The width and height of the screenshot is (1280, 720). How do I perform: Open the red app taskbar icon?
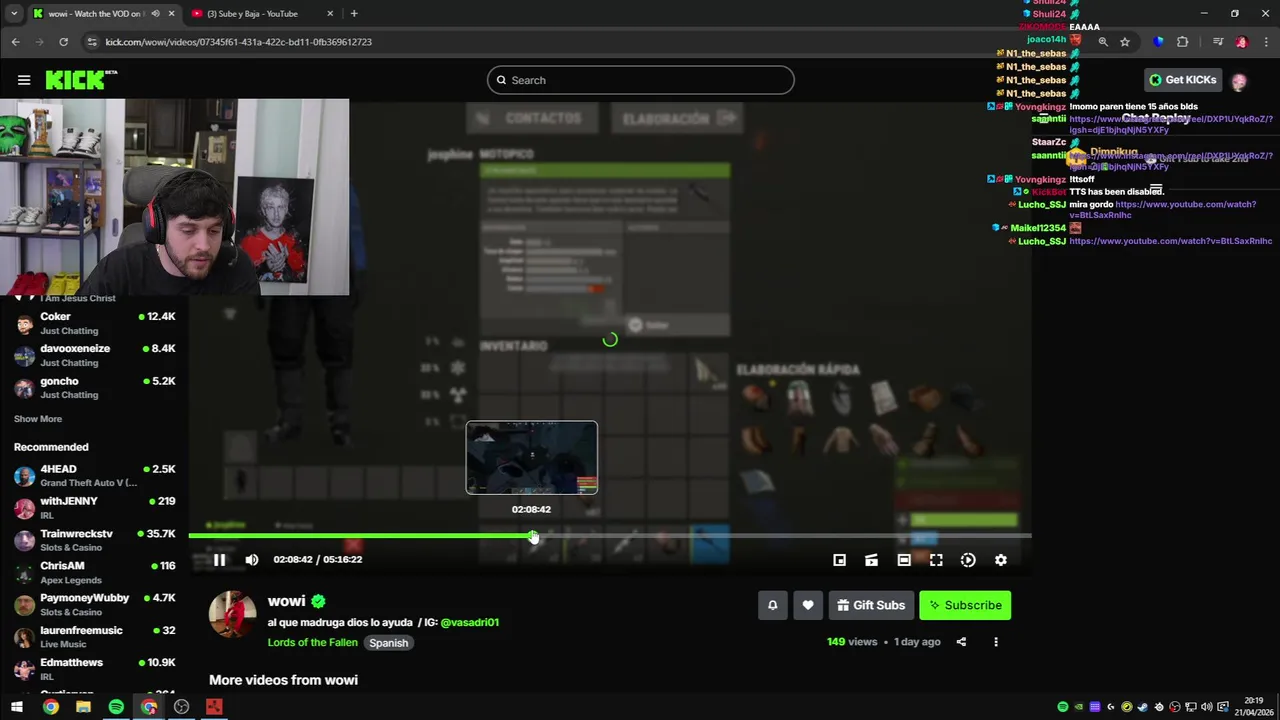coord(214,707)
